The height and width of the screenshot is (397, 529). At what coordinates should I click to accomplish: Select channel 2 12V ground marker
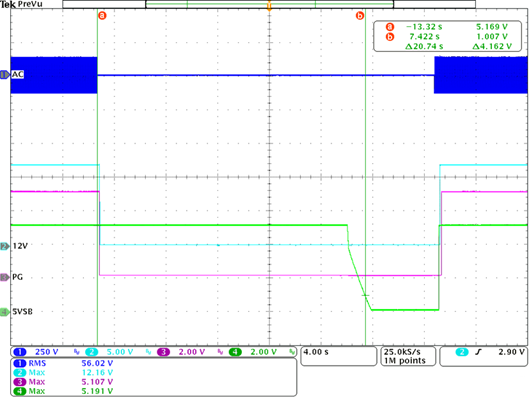pos(5,247)
